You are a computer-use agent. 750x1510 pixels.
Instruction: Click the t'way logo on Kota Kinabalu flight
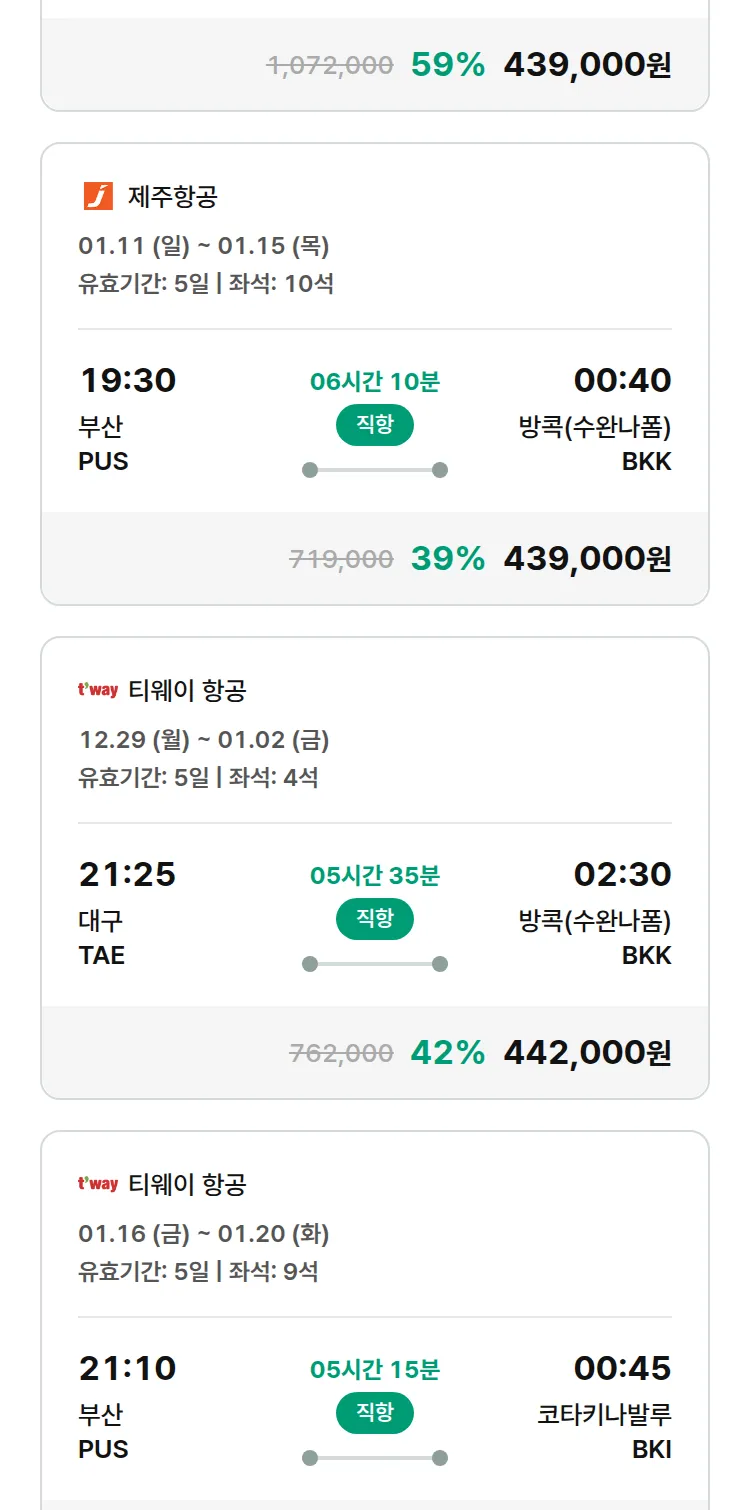click(98, 1184)
